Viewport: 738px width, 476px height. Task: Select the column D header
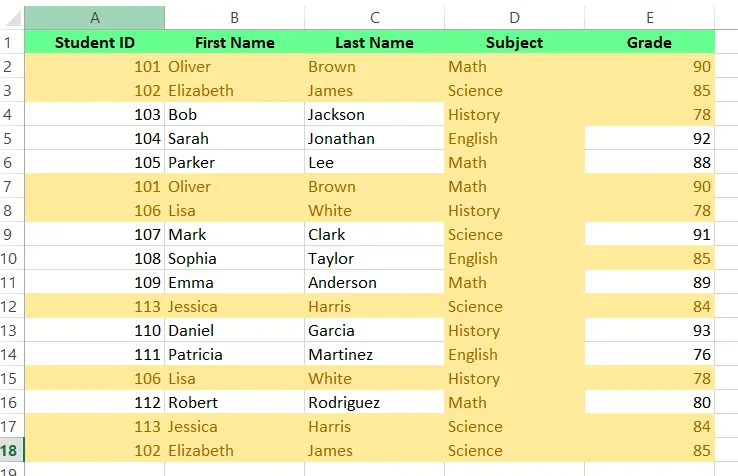pos(515,18)
